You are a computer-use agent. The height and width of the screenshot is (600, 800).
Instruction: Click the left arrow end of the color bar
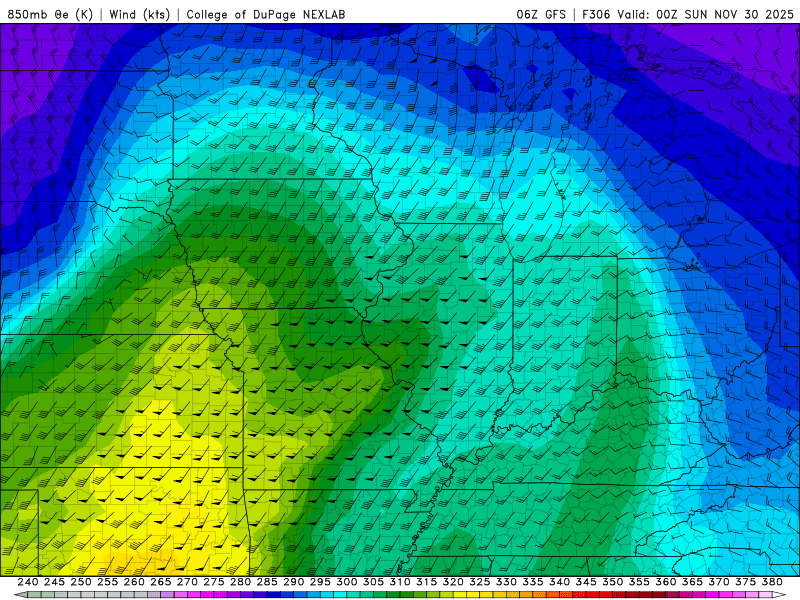19,595
